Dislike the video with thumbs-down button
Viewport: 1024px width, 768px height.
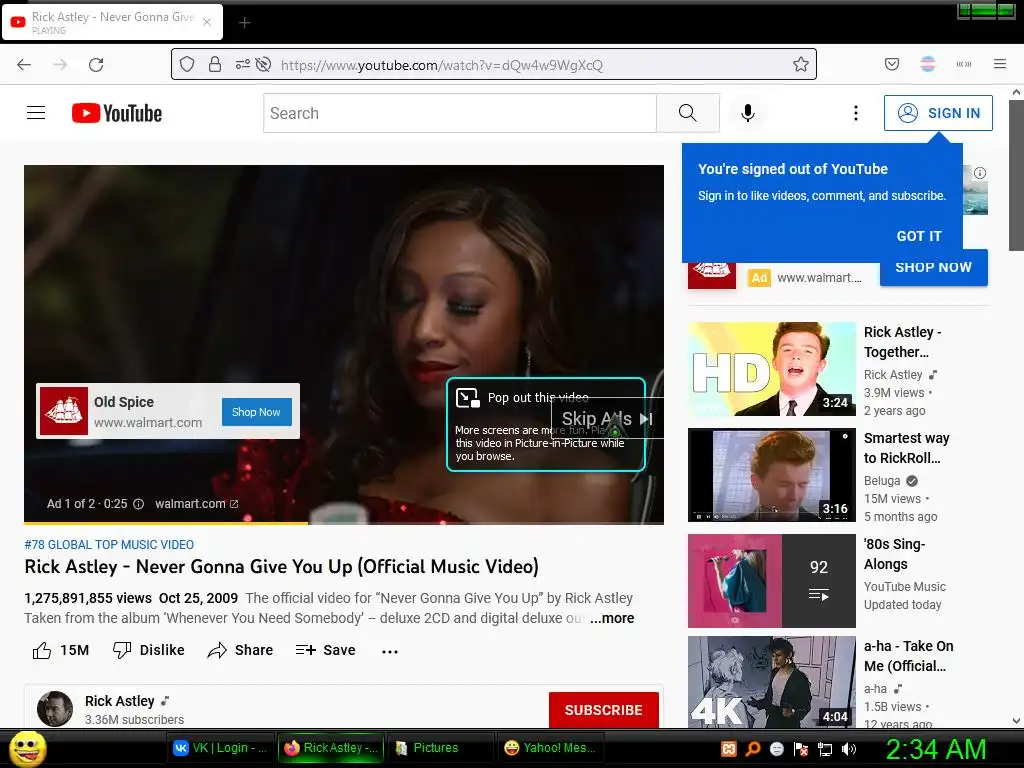(x=148, y=650)
